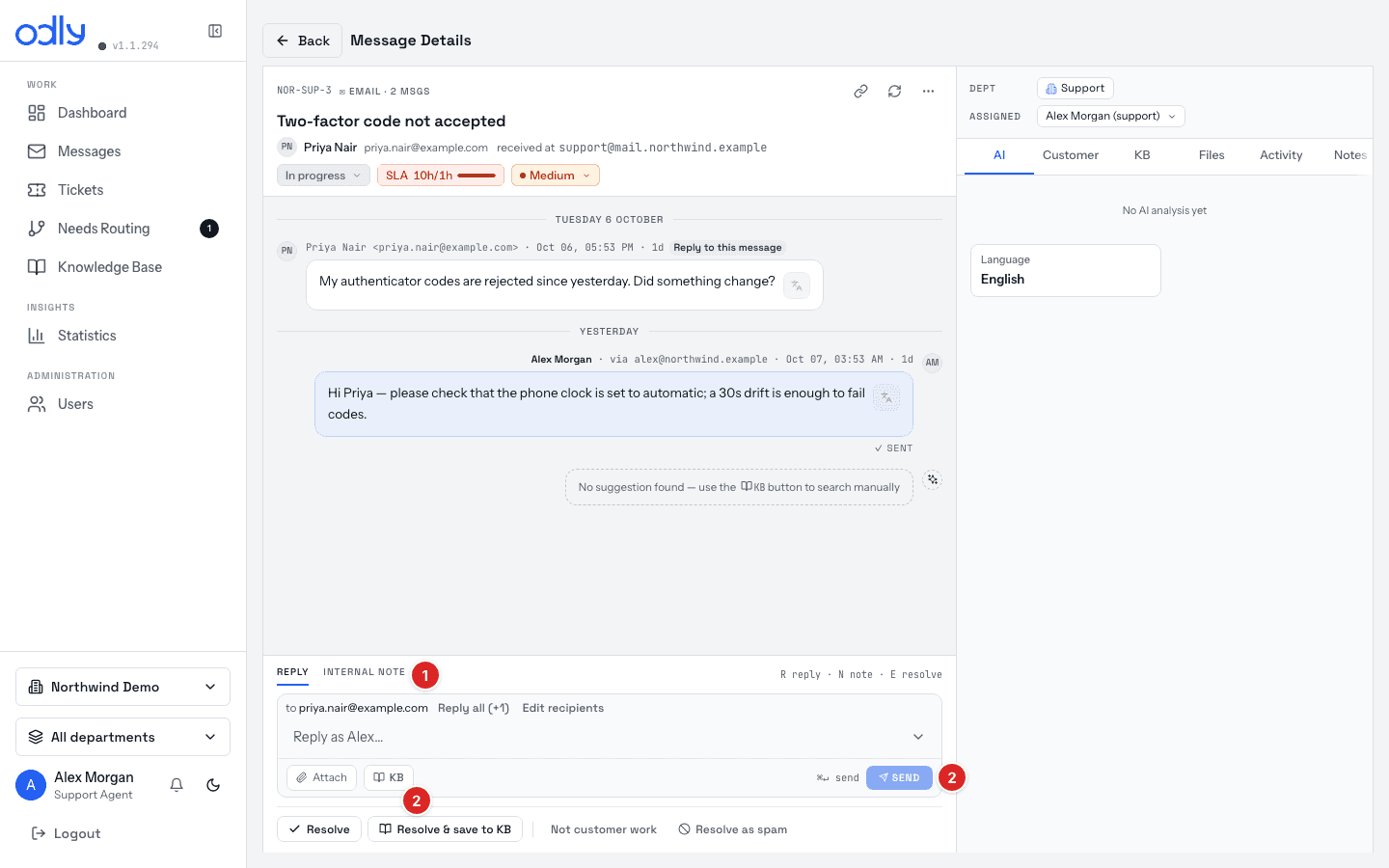View Statistics insights

click(x=123, y=336)
